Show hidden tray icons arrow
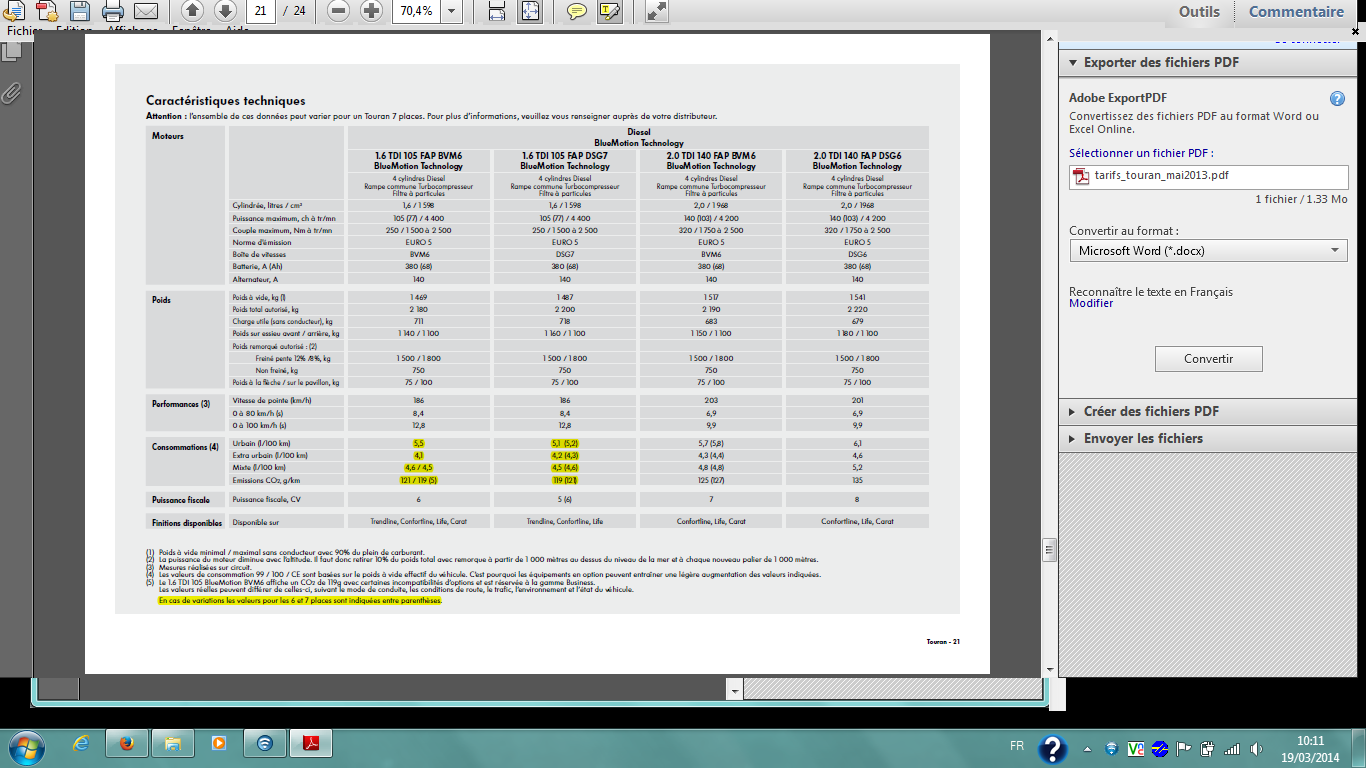The image size is (1366, 768). click(x=1087, y=748)
